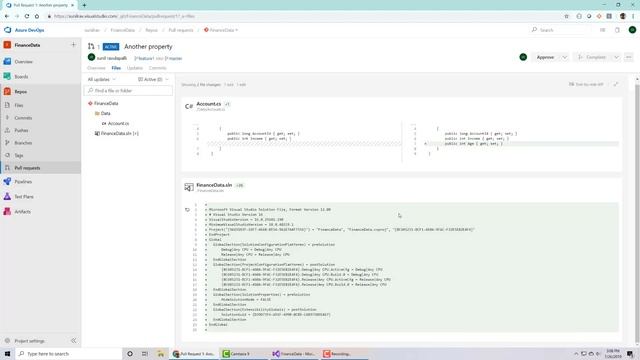Focus the Find a file or folder field

pos(129,91)
